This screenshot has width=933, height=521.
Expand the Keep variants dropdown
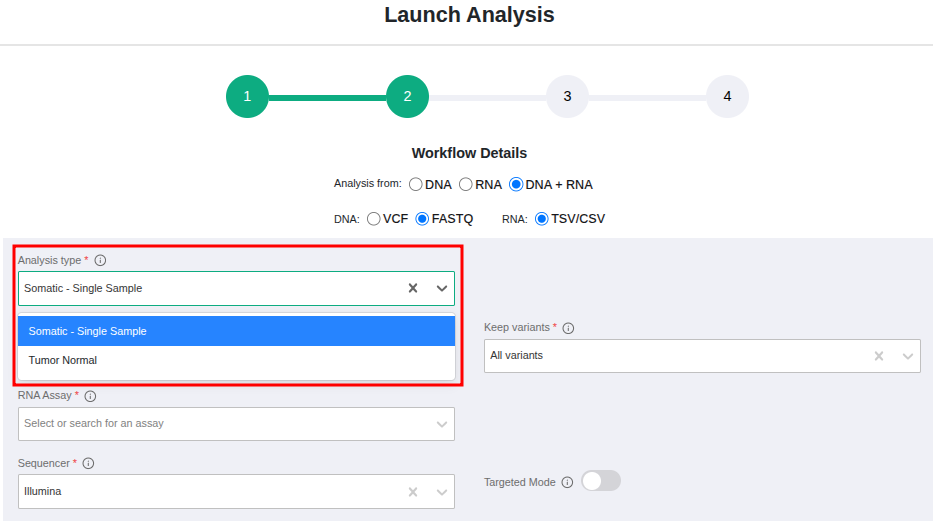pyautogui.click(x=907, y=356)
